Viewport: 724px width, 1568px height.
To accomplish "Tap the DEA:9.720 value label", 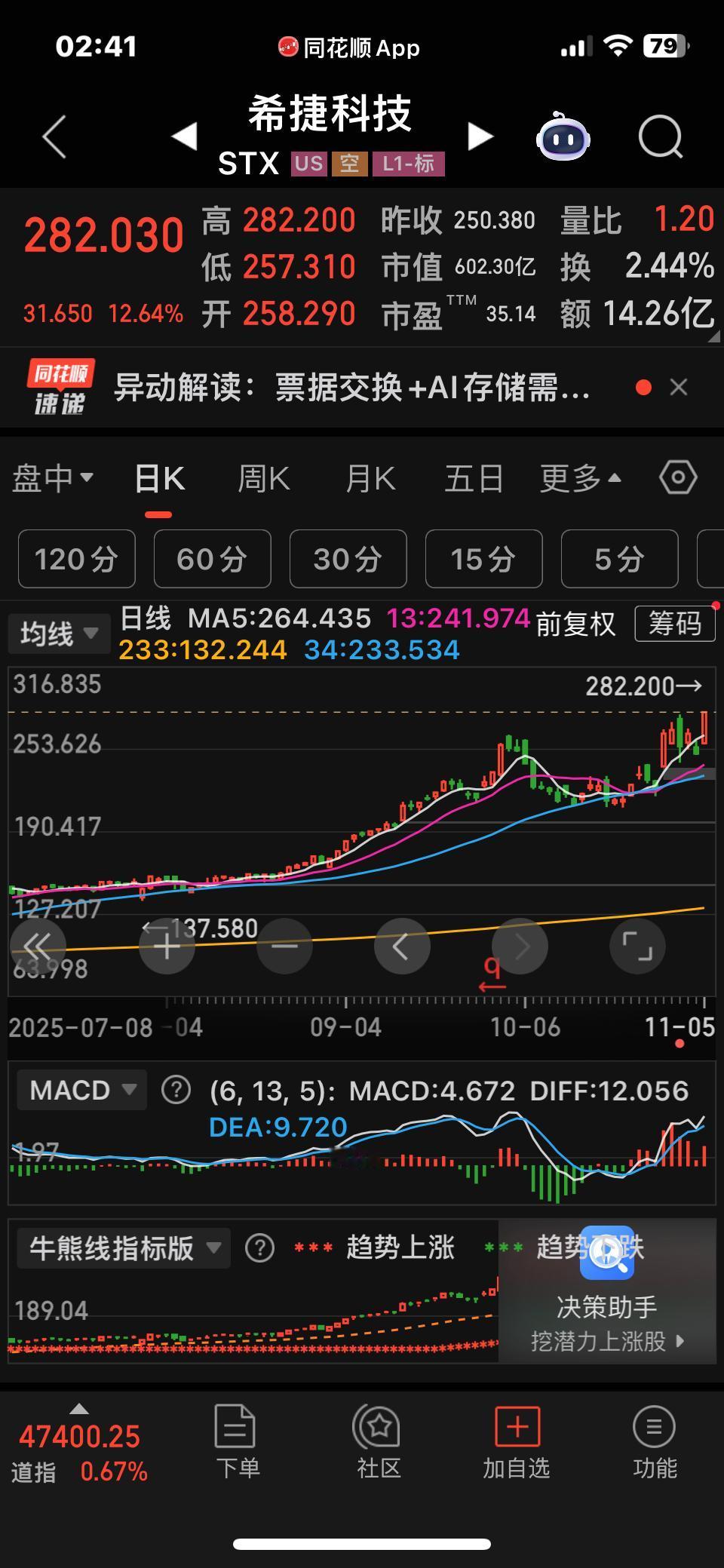I will pyautogui.click(x=278, y=1127).
